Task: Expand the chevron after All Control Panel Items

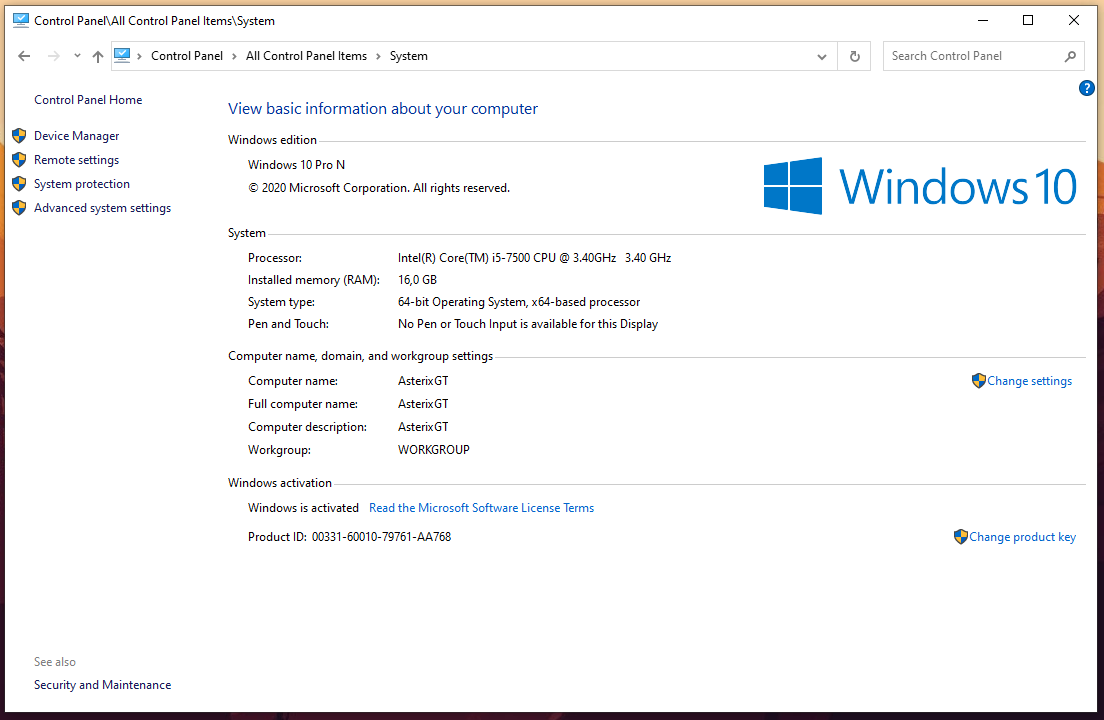Action: click(379, 56)
